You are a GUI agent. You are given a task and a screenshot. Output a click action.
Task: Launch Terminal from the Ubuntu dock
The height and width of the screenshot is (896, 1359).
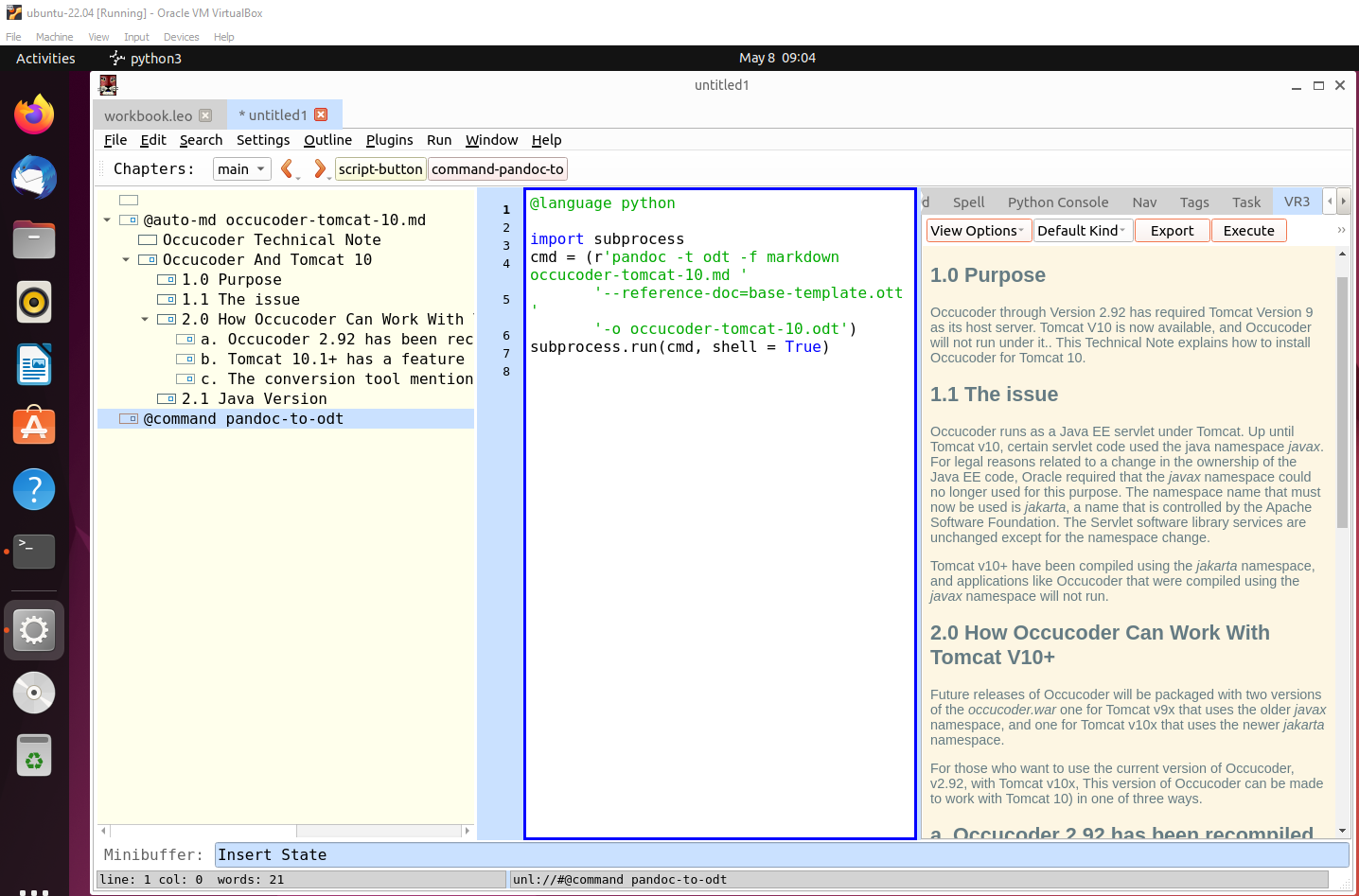(x=34, y=551)
